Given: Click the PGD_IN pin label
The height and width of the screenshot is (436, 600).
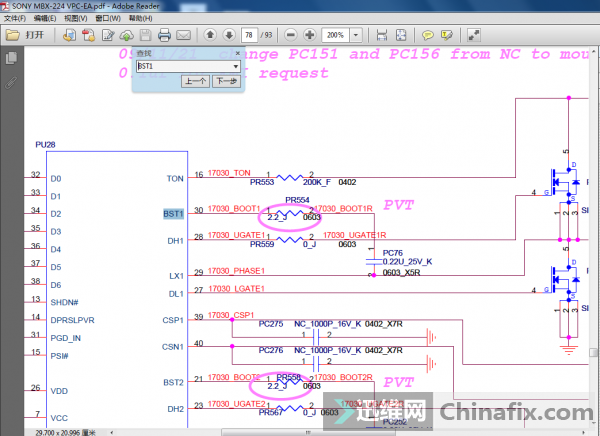Looking at the screenshot, I should coord(65,338).
